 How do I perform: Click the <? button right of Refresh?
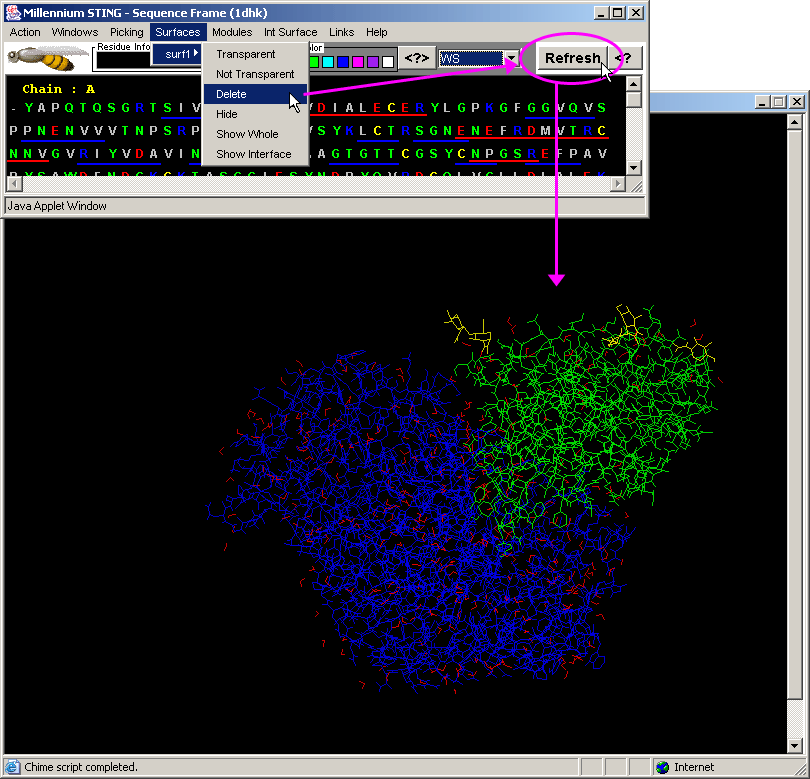click(x=624, y=58)
